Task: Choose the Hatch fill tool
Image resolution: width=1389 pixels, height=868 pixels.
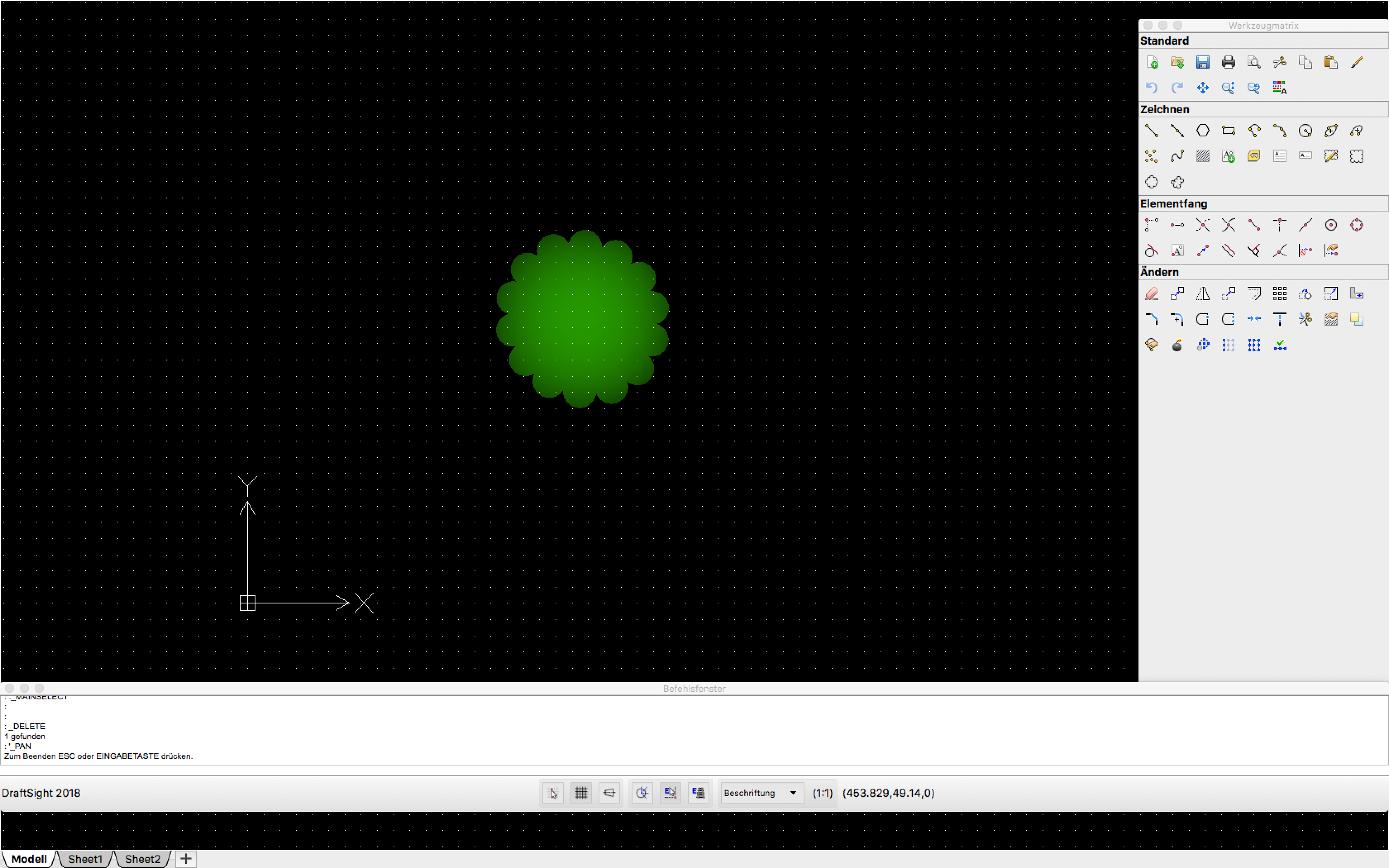Action: point(1203,156)
